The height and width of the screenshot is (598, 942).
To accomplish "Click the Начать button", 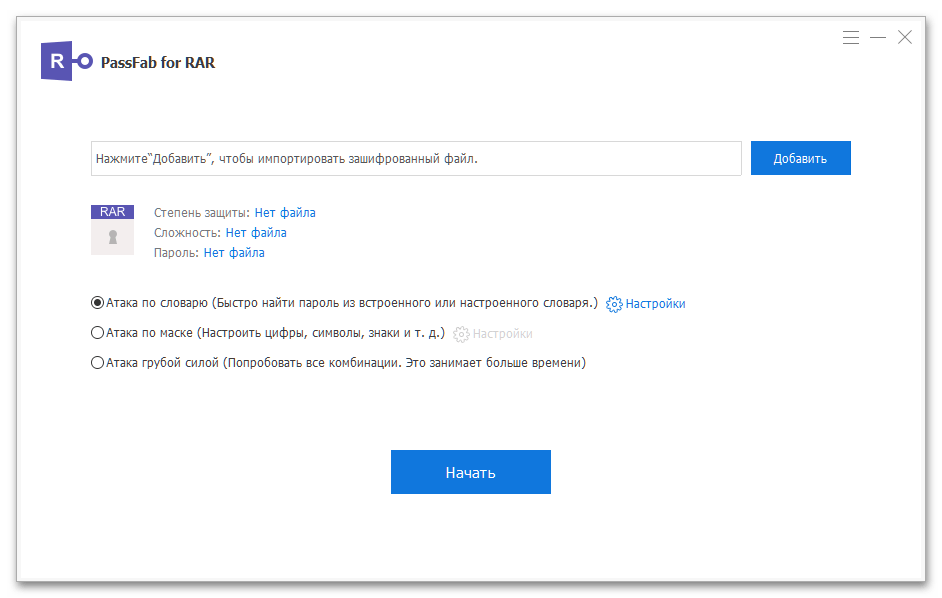I will 470,472.
